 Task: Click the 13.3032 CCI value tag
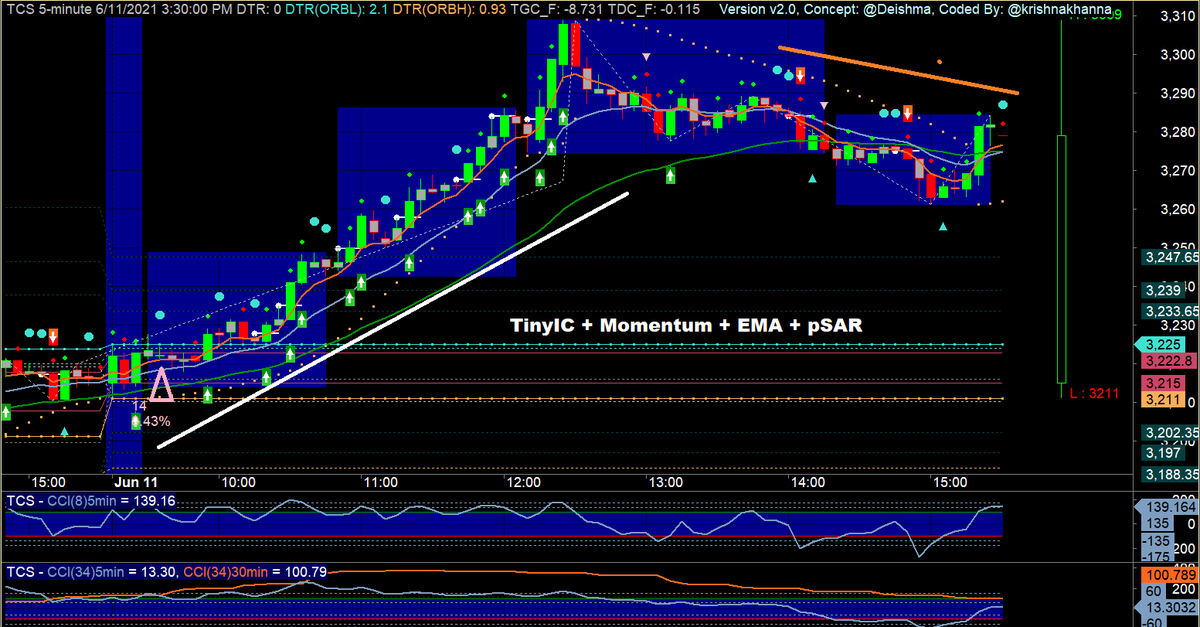pos(1167,607)
